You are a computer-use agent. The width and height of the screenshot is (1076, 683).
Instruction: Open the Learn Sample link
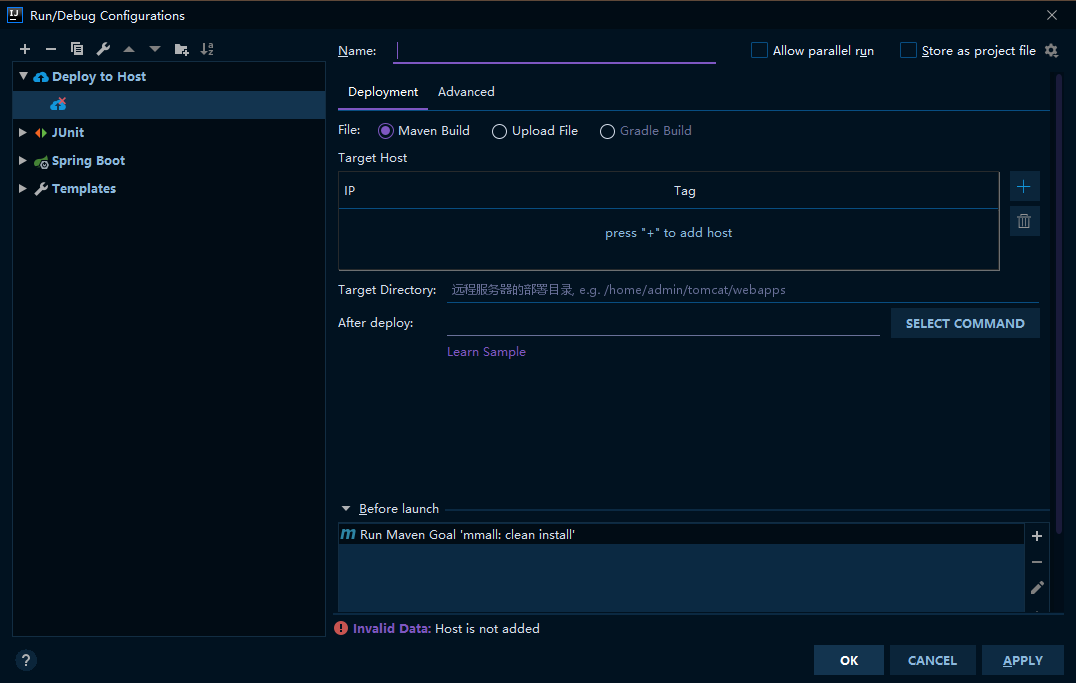tap(486, 352)
